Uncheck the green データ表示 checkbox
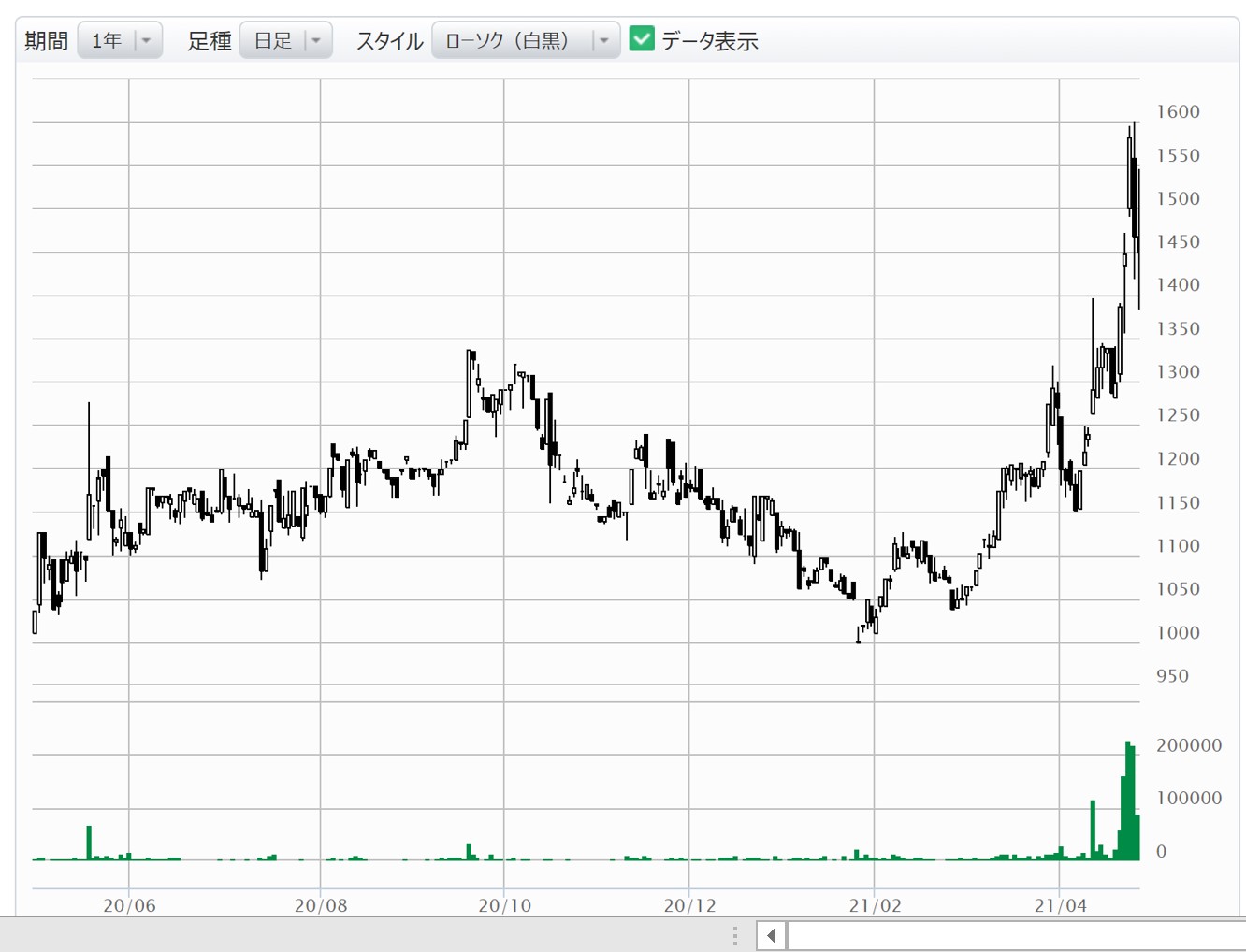 tap(642, 39)
